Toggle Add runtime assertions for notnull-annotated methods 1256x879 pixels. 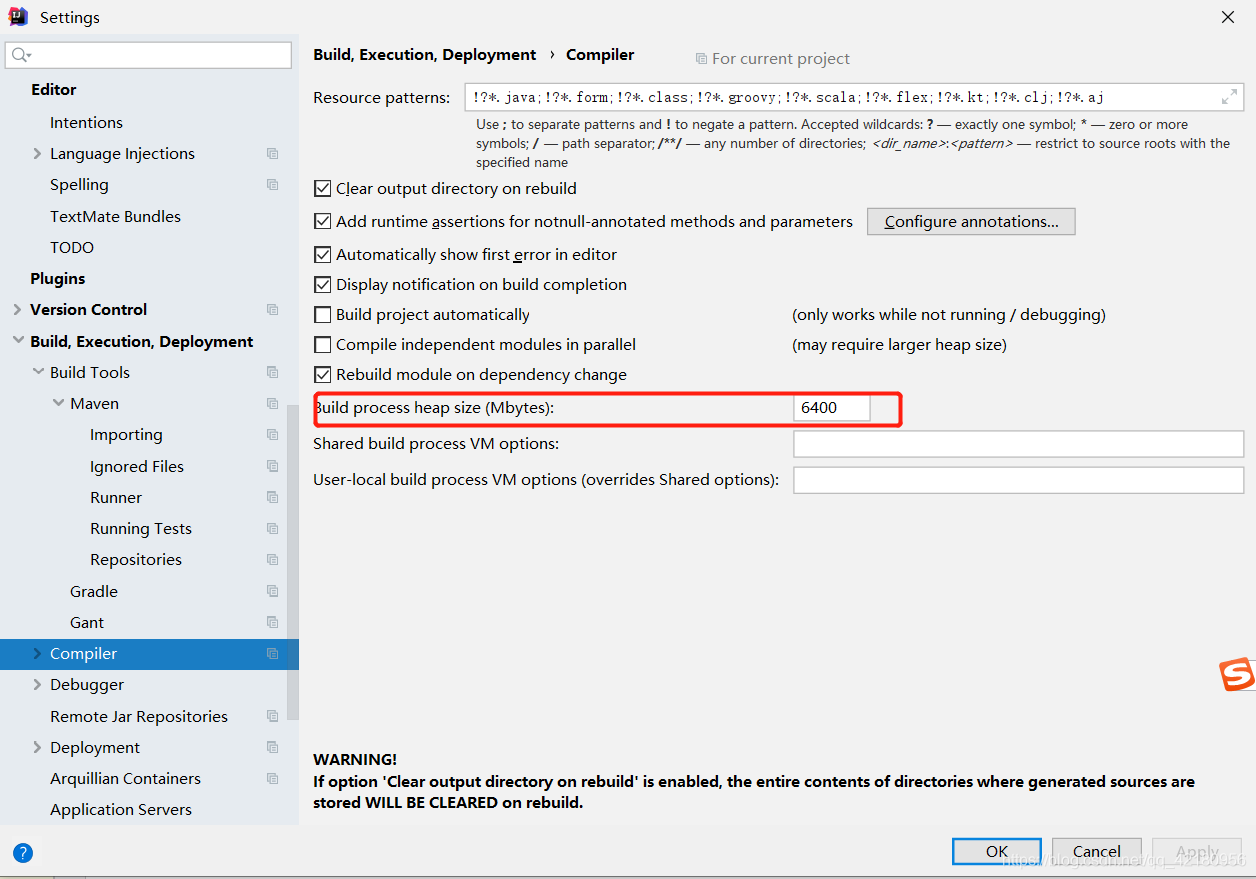click(x=322, y=221)
